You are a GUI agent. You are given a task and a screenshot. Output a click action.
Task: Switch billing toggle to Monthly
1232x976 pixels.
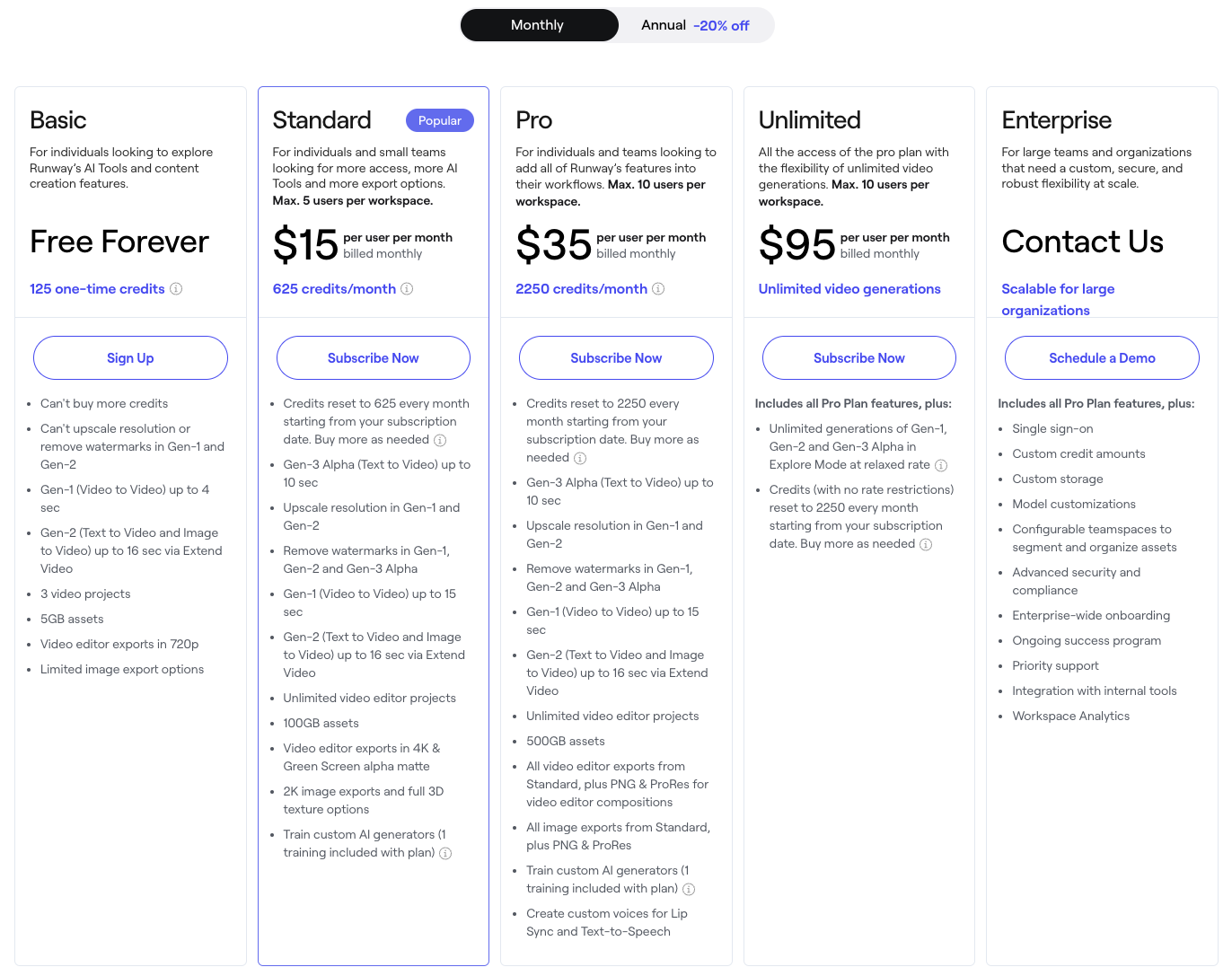click(x=539, y=25)
